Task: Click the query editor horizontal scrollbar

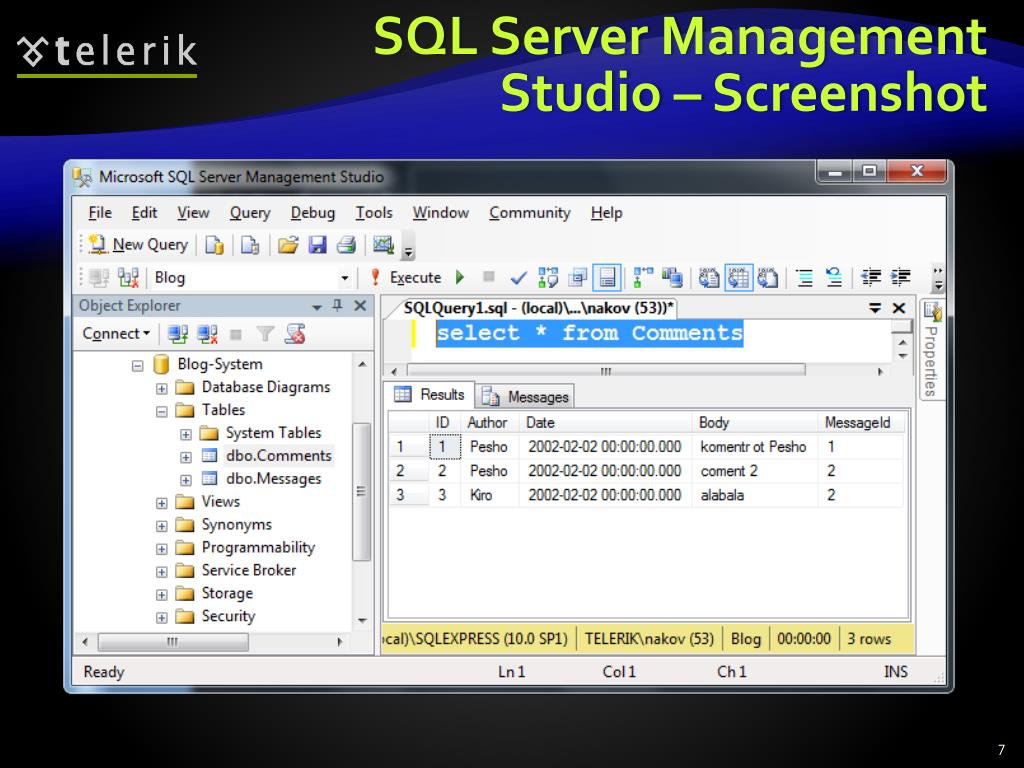Action: pos(606,371)
